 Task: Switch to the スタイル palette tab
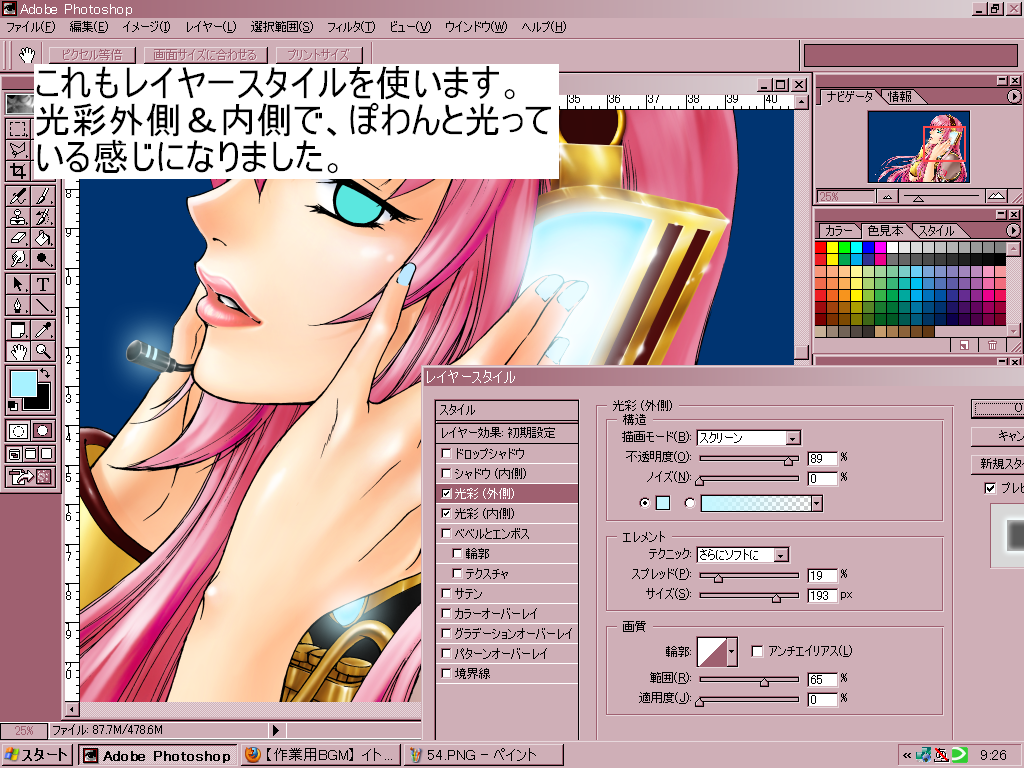point(936,230)
